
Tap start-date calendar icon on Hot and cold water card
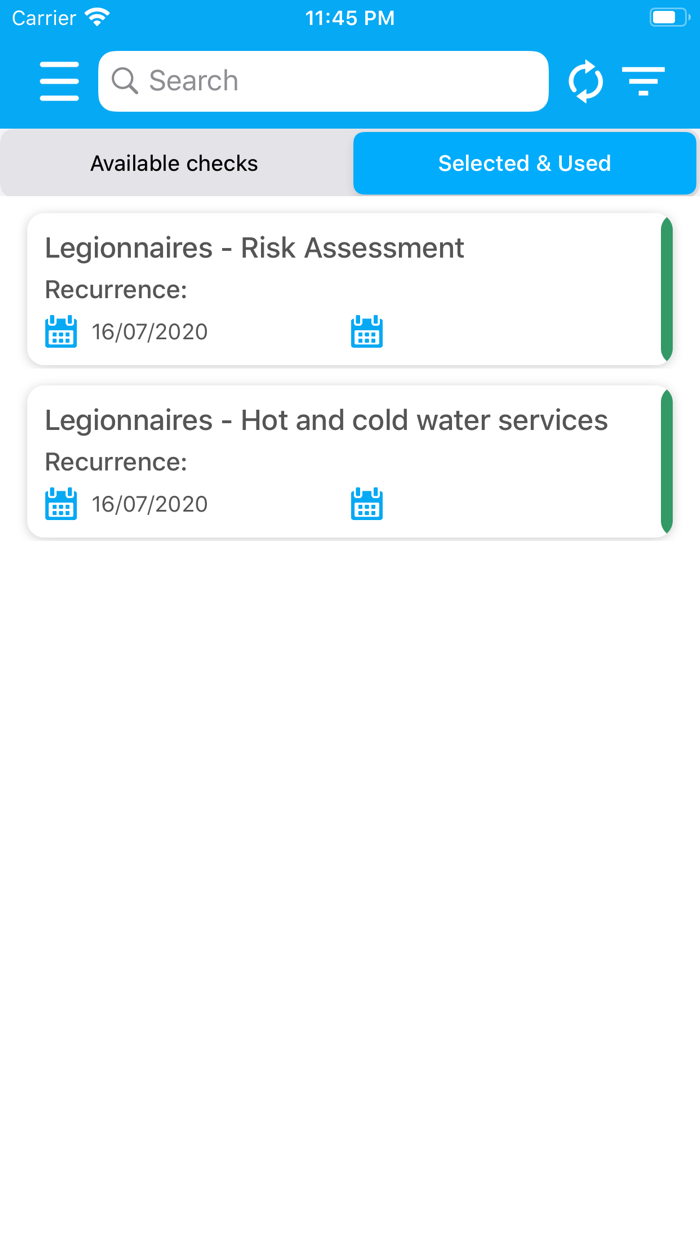click(61, 504)
